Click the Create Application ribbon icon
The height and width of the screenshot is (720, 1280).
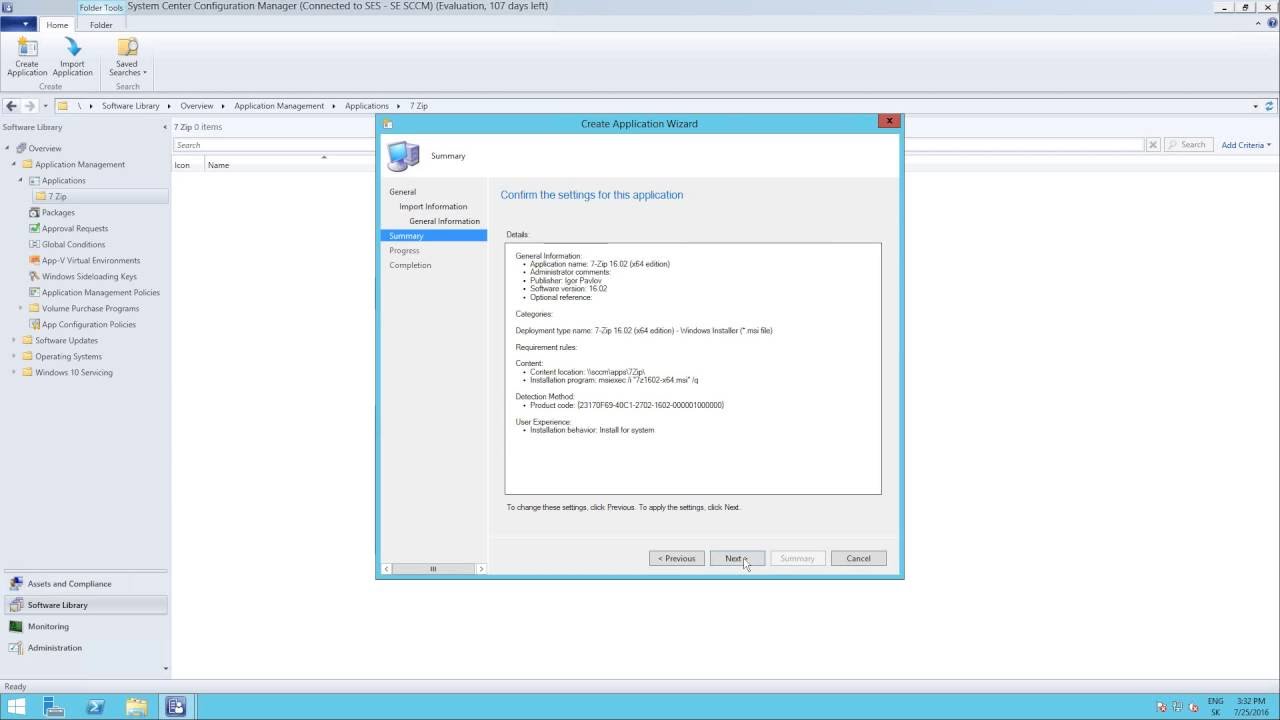pos(27,56)
